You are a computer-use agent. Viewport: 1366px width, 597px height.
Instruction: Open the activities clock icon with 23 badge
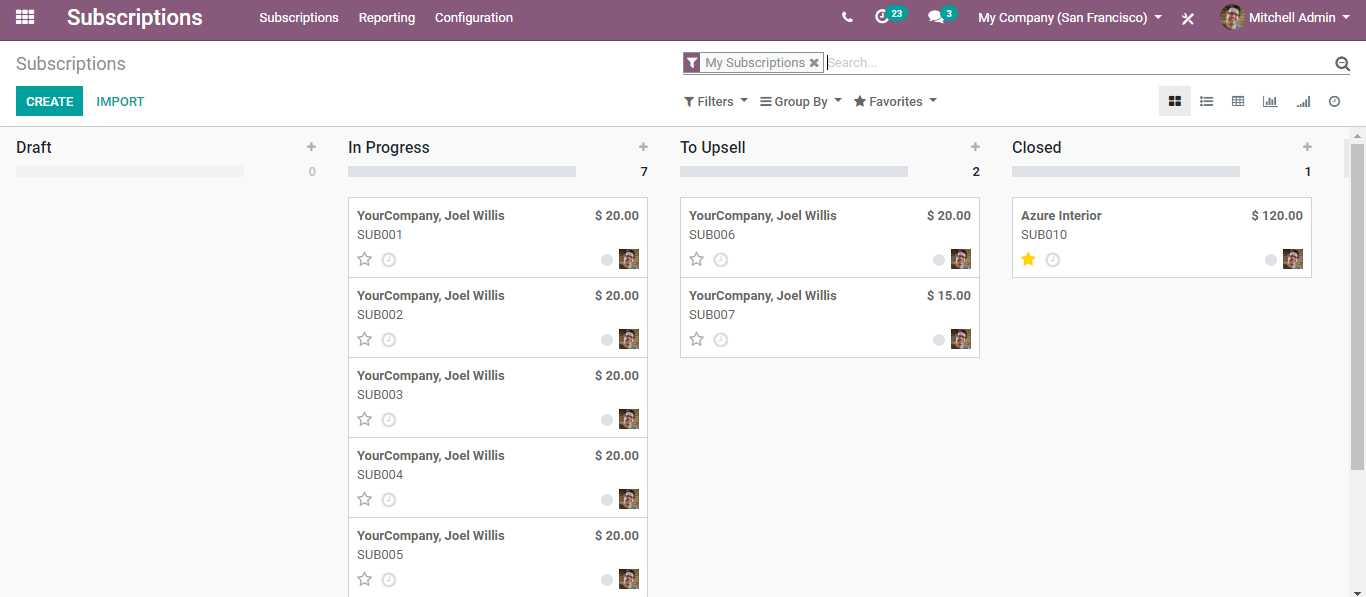pyautogui.click(x=882, y=17)
